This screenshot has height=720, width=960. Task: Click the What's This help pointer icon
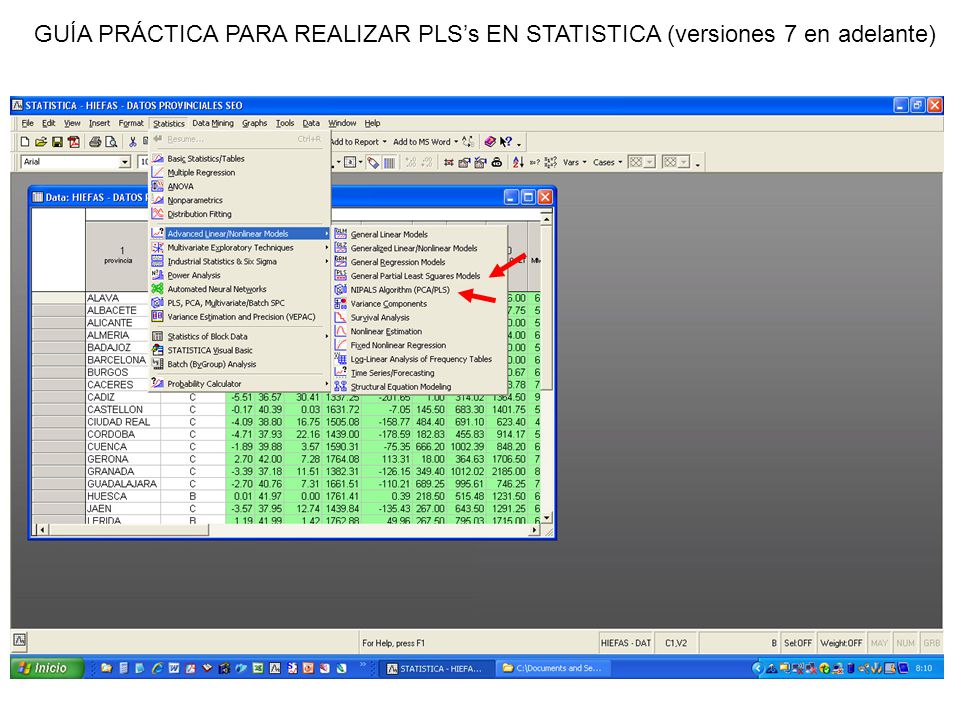[506, 142]
